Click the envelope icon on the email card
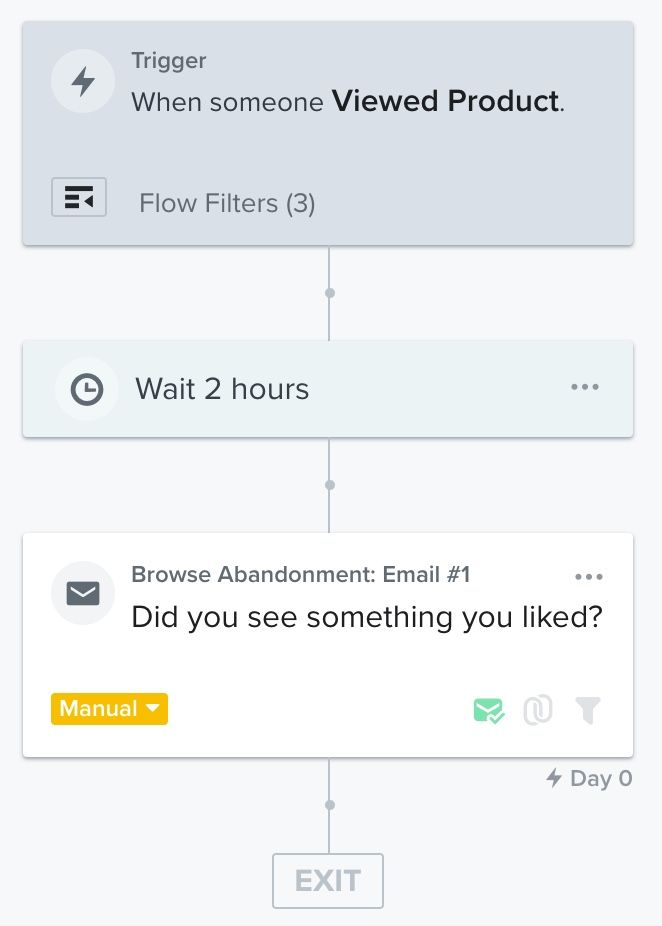The image size is (662, 926). click(x=83, y=593)
